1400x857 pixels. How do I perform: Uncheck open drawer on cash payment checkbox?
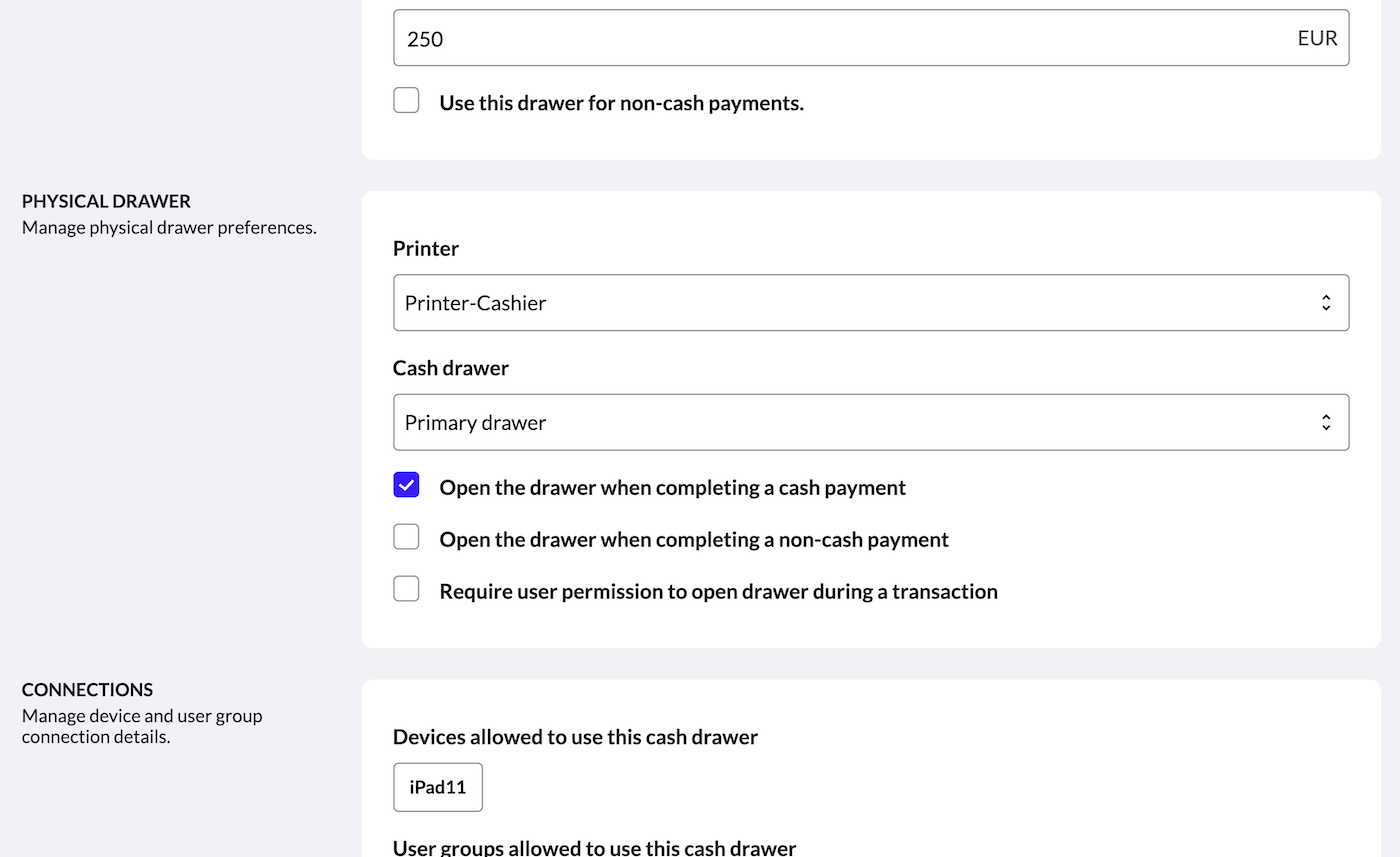tap(406, 486)
